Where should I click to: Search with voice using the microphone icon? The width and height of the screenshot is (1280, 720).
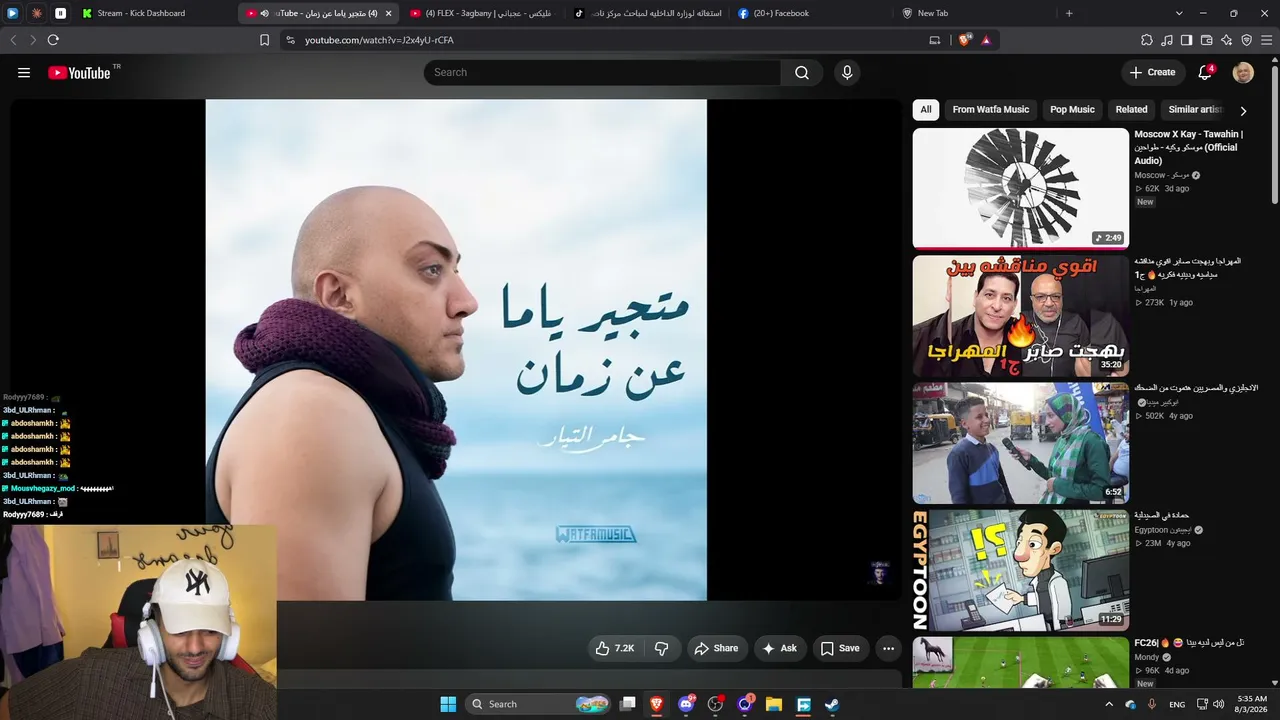point(847,72)
